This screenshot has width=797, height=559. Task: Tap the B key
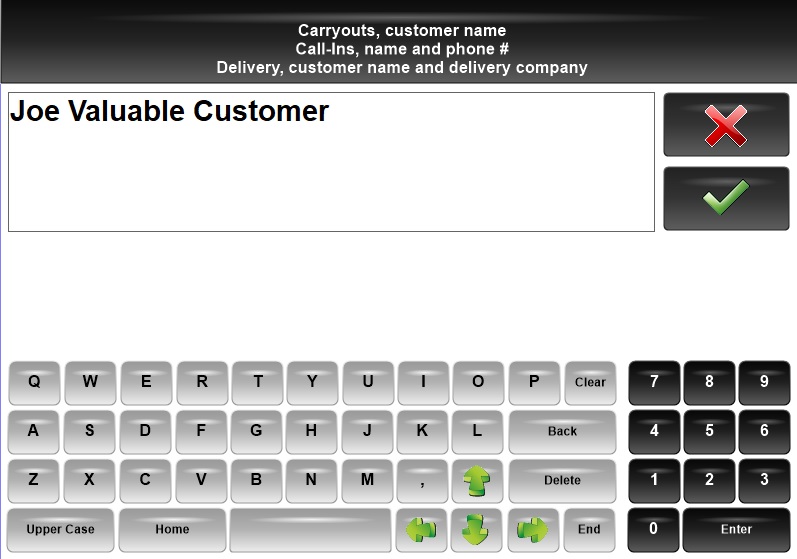[x=256, y=481]
